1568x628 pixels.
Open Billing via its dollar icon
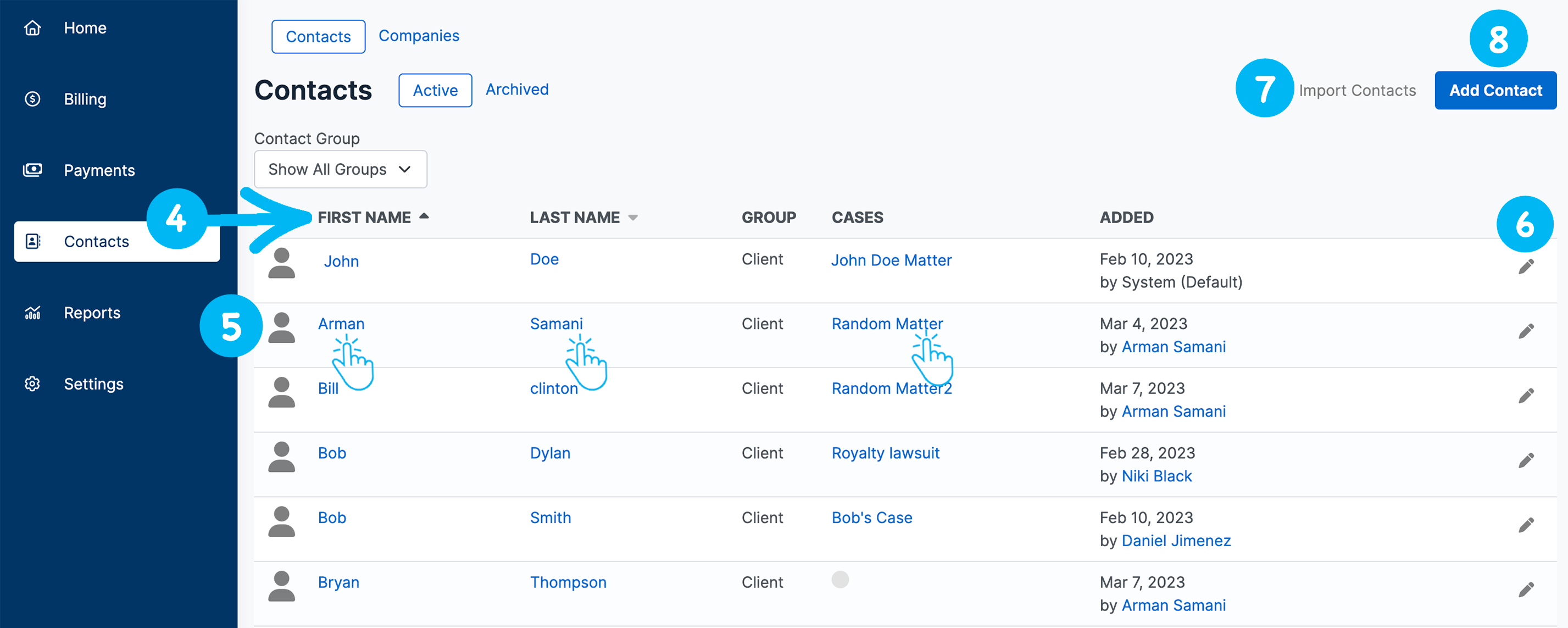click(x=32, y=98)
